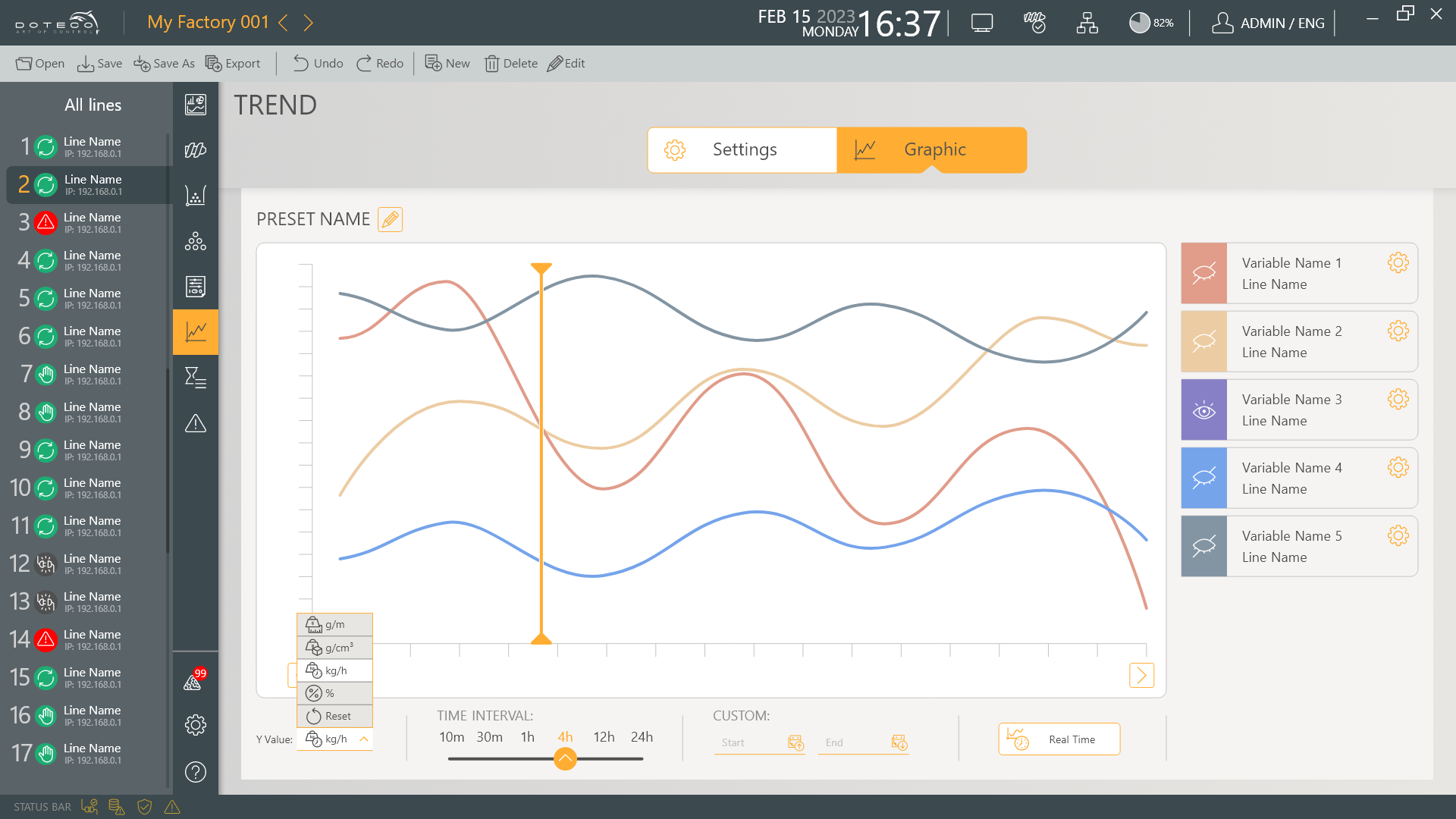
Task: Click the network topology icon in header
Action: pyautogui.click(x=1087, y=23)
